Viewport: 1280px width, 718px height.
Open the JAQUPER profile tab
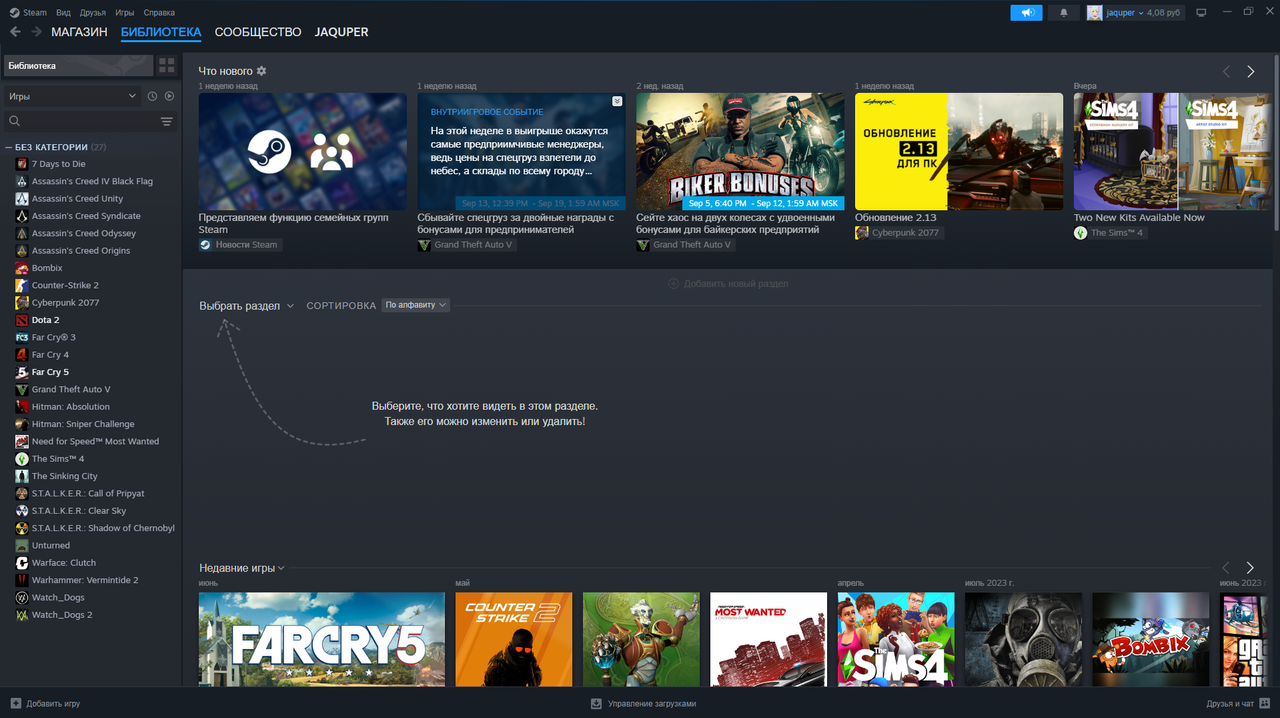[341, 32]
